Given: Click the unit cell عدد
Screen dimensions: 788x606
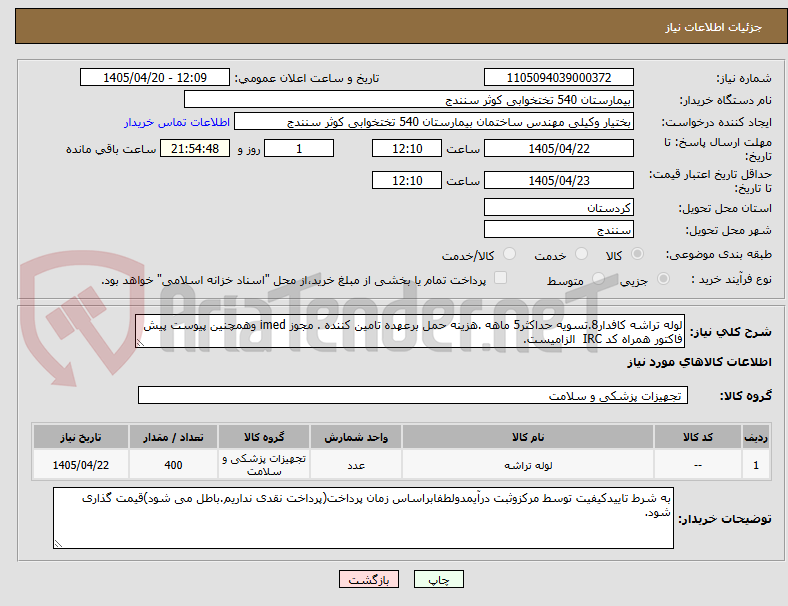Looking at the screenshot, I should [x=356, y=465].
